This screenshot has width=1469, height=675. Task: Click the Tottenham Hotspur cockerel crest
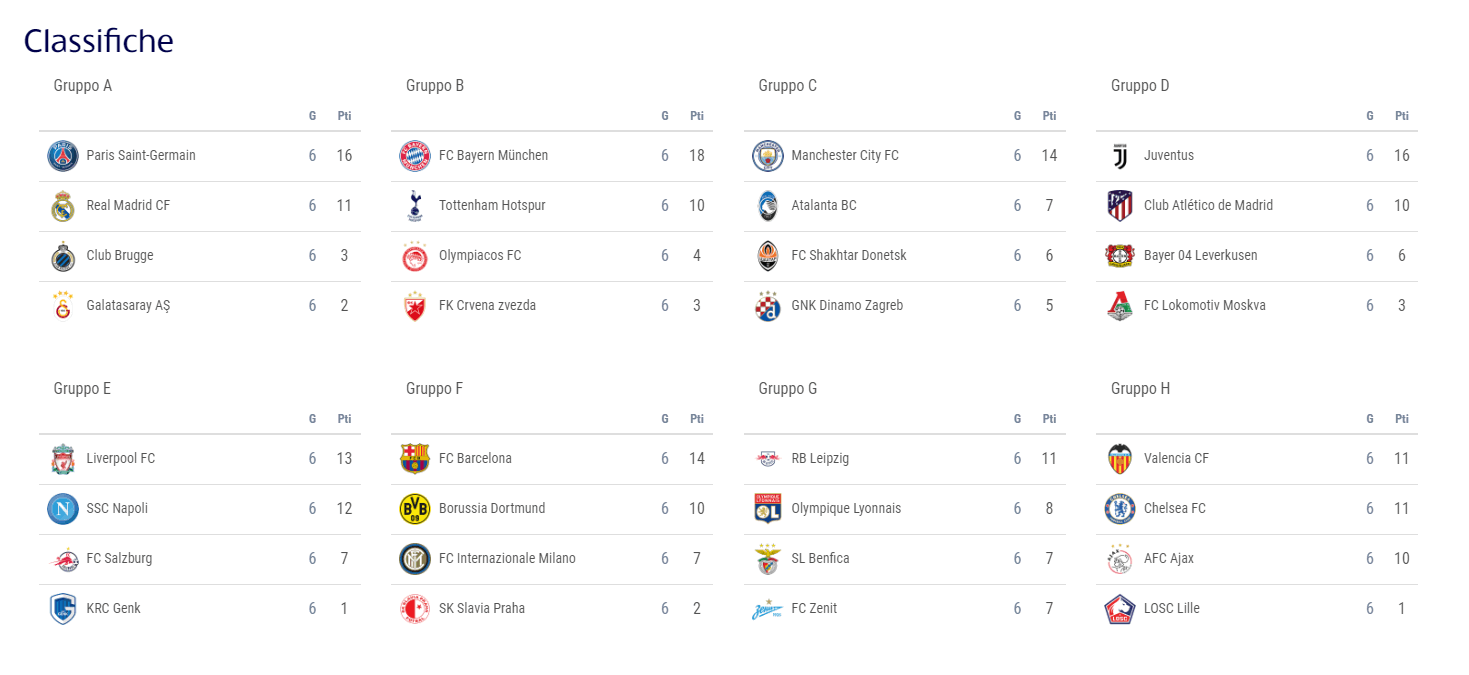click(415, 206)
